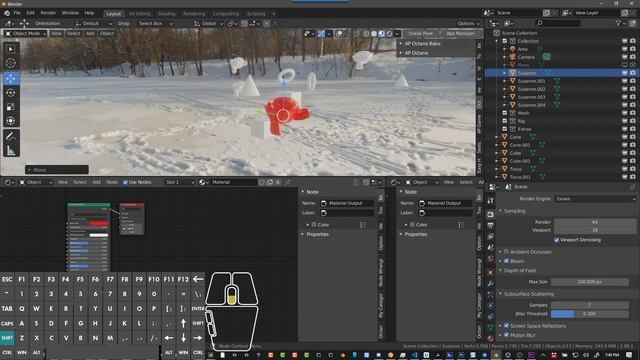The height and width of the screenshot is (360, 640).
Task: Click the Sneak Peek button
Action: [421, 33]
